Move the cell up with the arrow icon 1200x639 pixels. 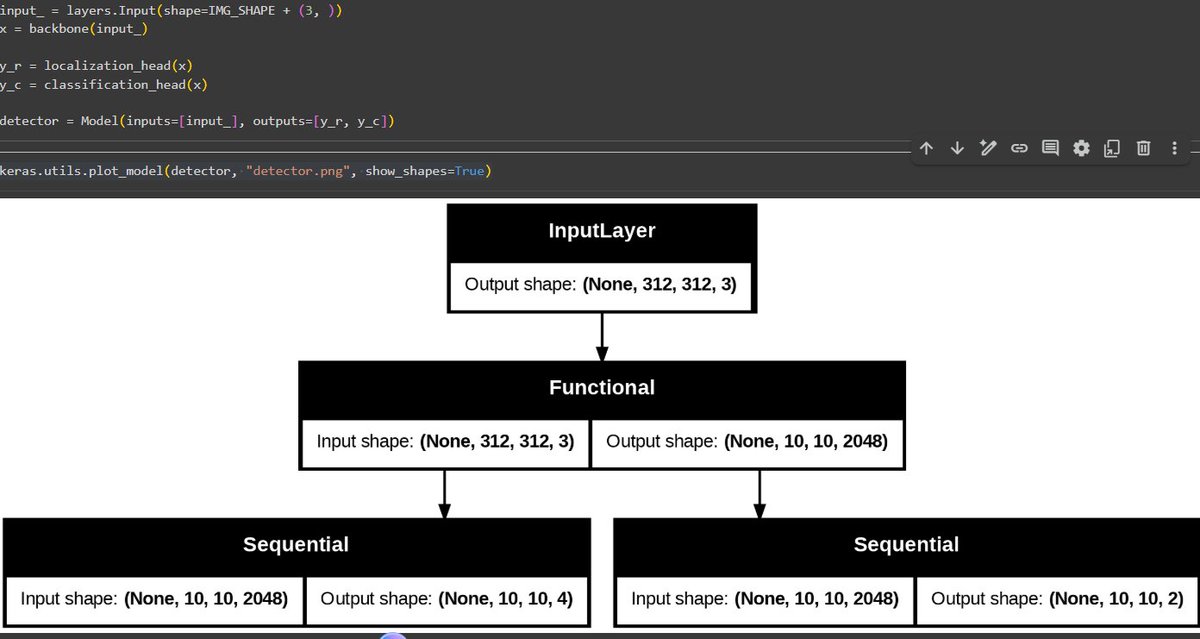coord(926,149)
